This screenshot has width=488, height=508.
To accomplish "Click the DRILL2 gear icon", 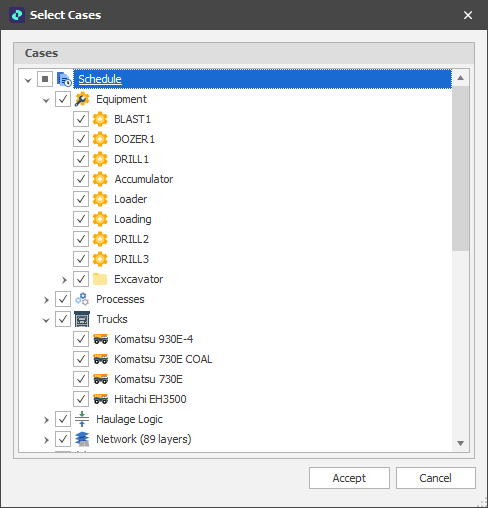I will [x=100, y=239].
